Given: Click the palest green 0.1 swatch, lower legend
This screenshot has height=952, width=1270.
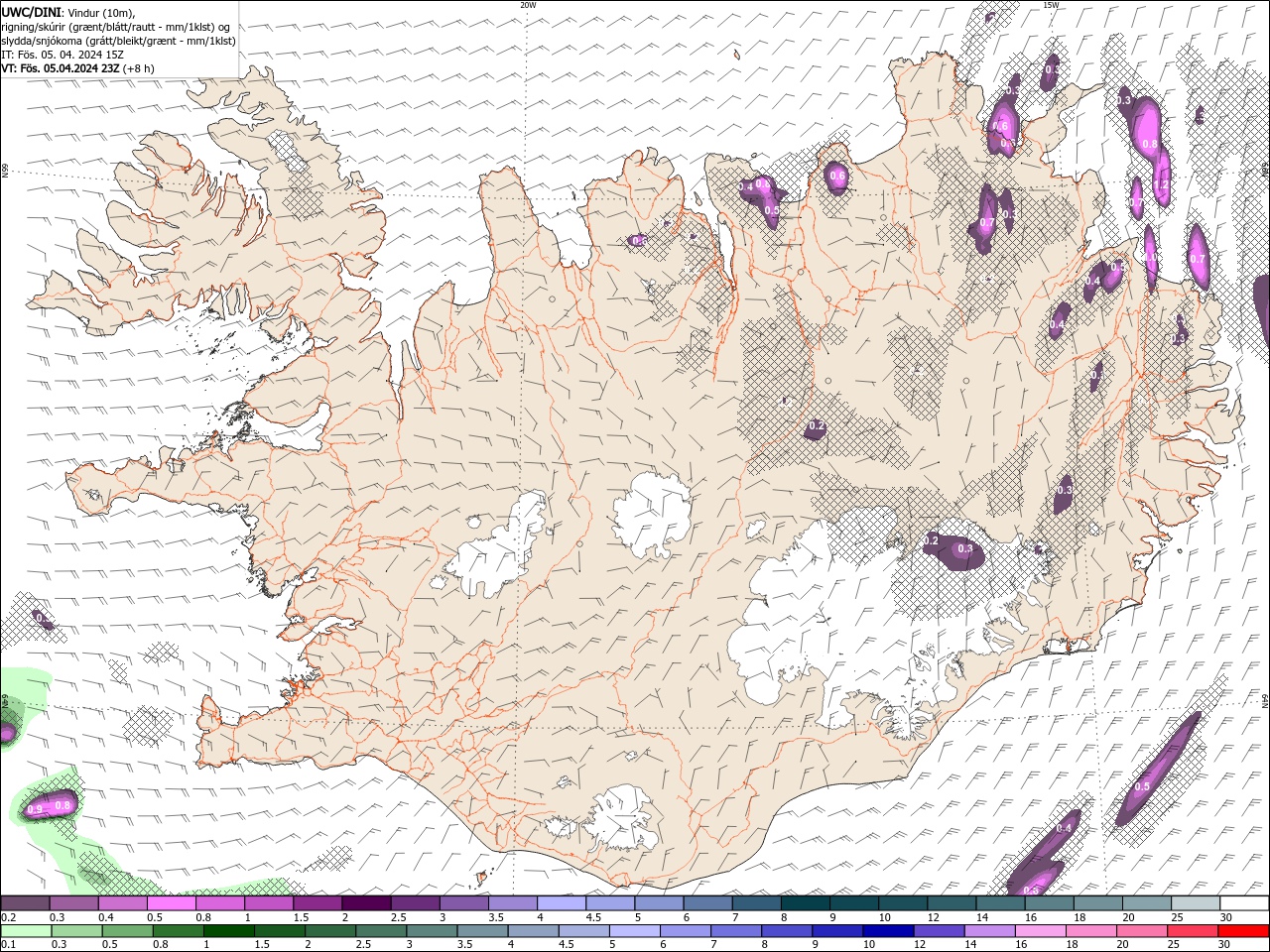Looking at the screenshot, I should [x=26, y=931].
